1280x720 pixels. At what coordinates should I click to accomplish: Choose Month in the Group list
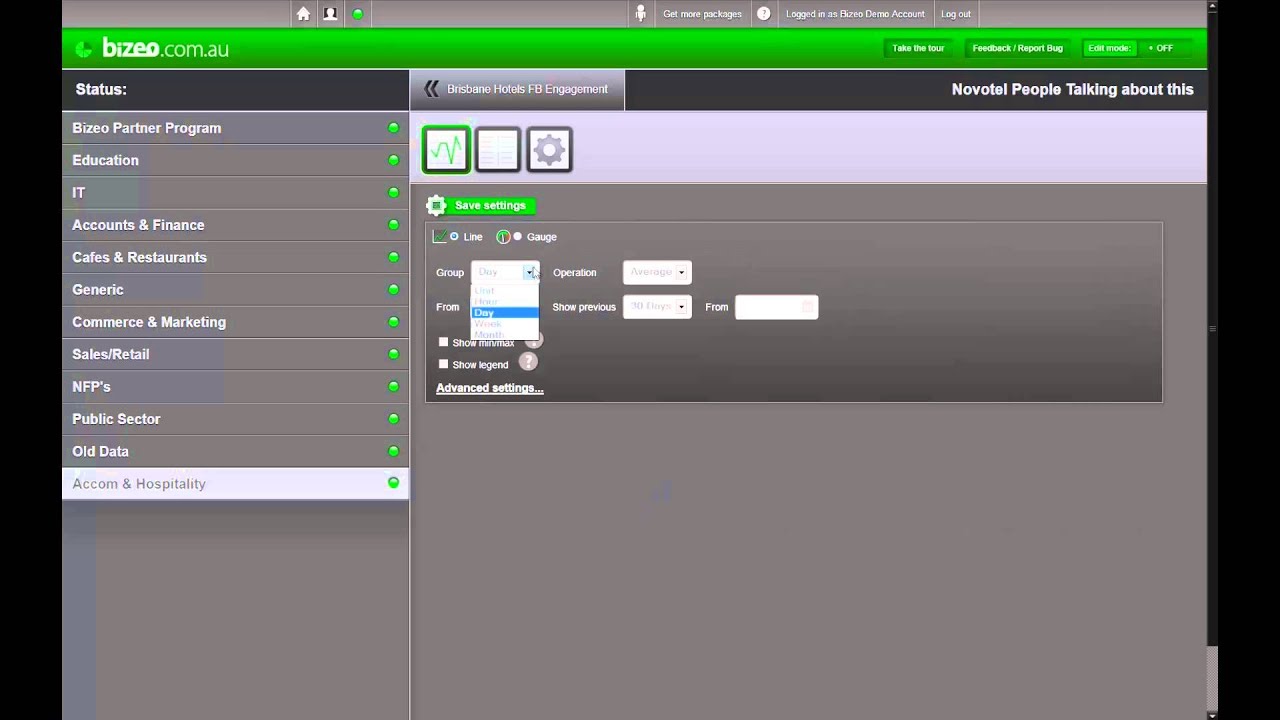click(x=505, y=334)
